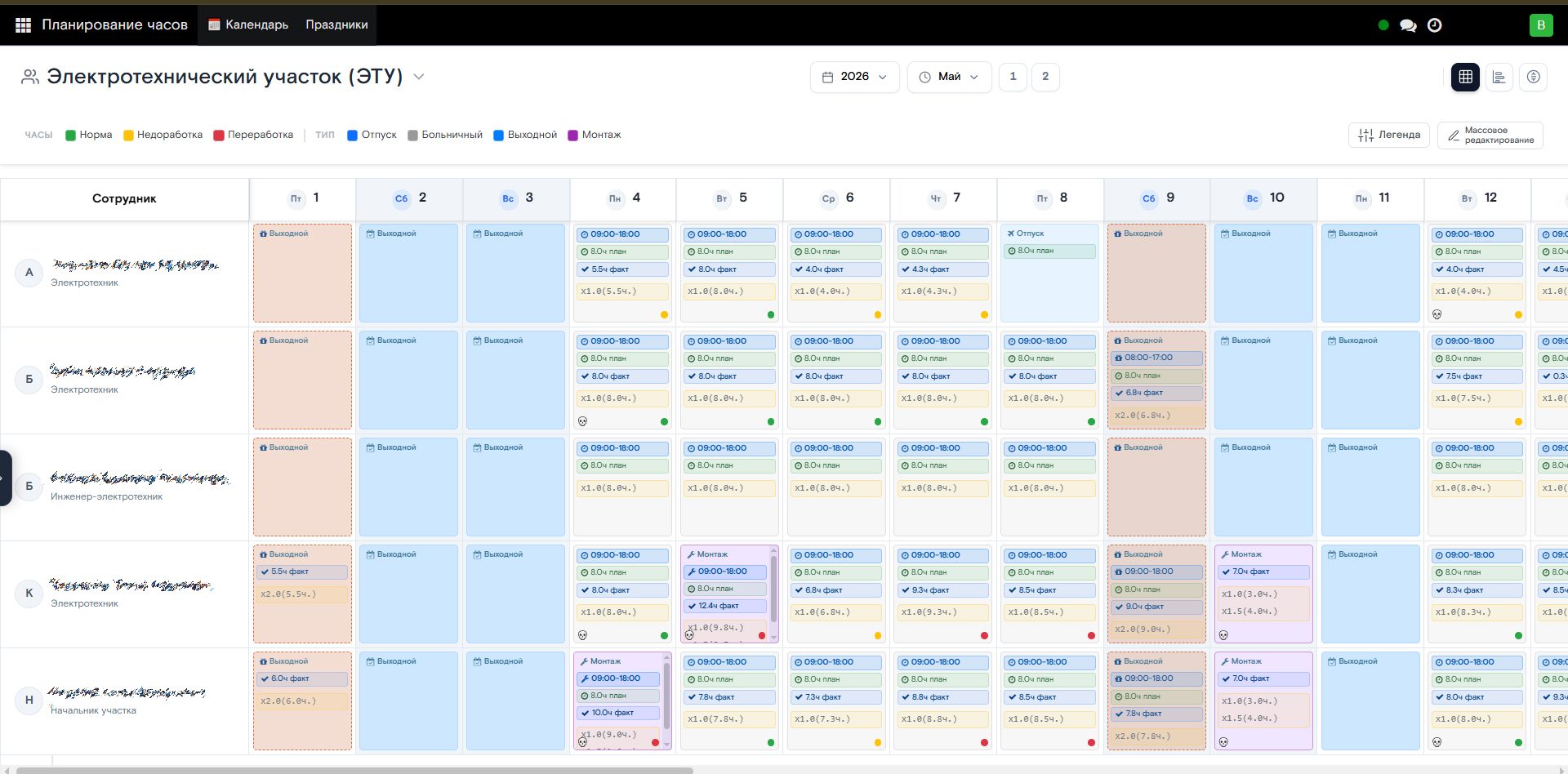This screenshot has height=774, width=1568.
Task: Switch to the grid table view
Action: coord(1465,77)
